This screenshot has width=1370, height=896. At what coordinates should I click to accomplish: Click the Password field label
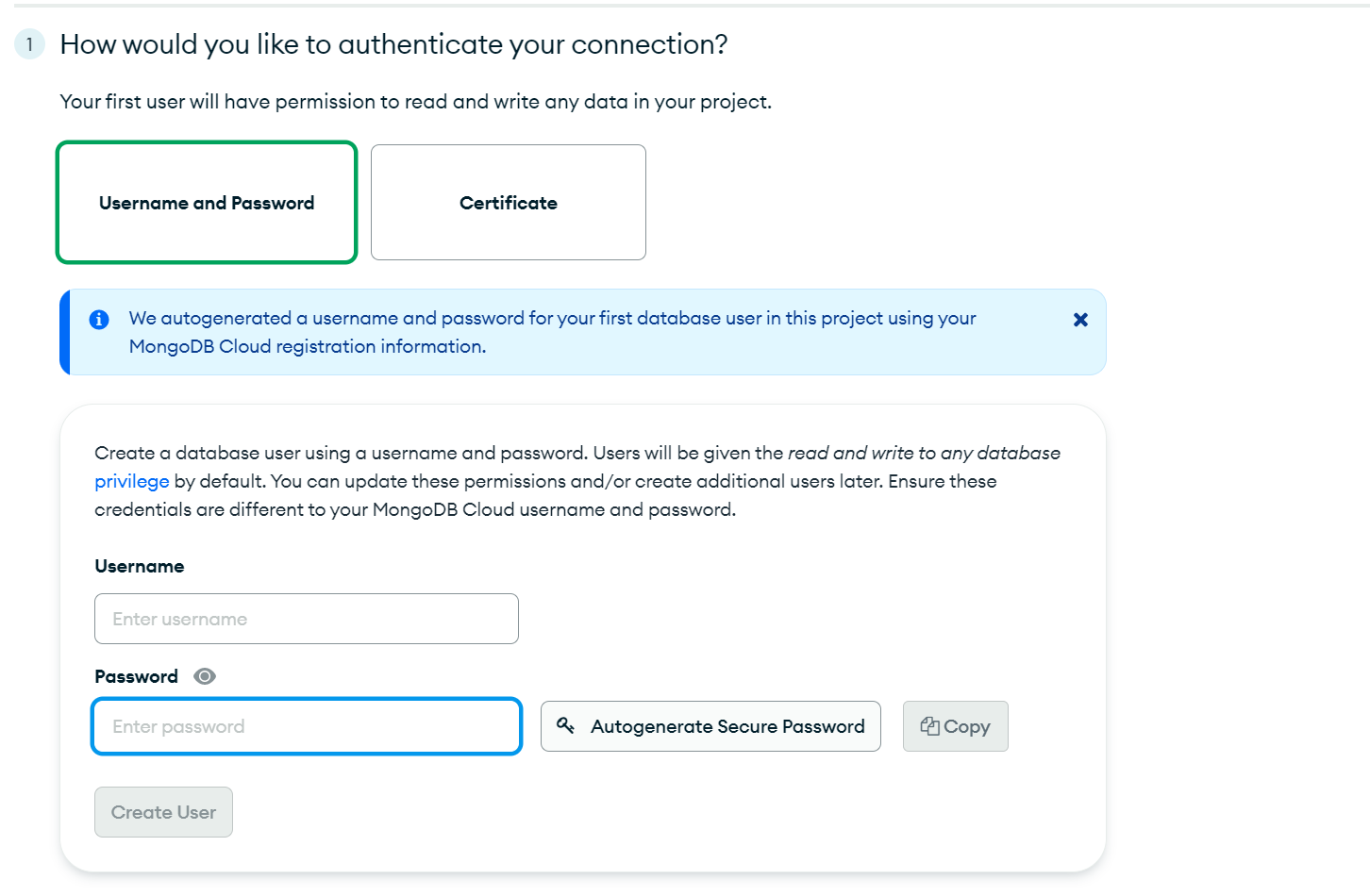(137, 676)
